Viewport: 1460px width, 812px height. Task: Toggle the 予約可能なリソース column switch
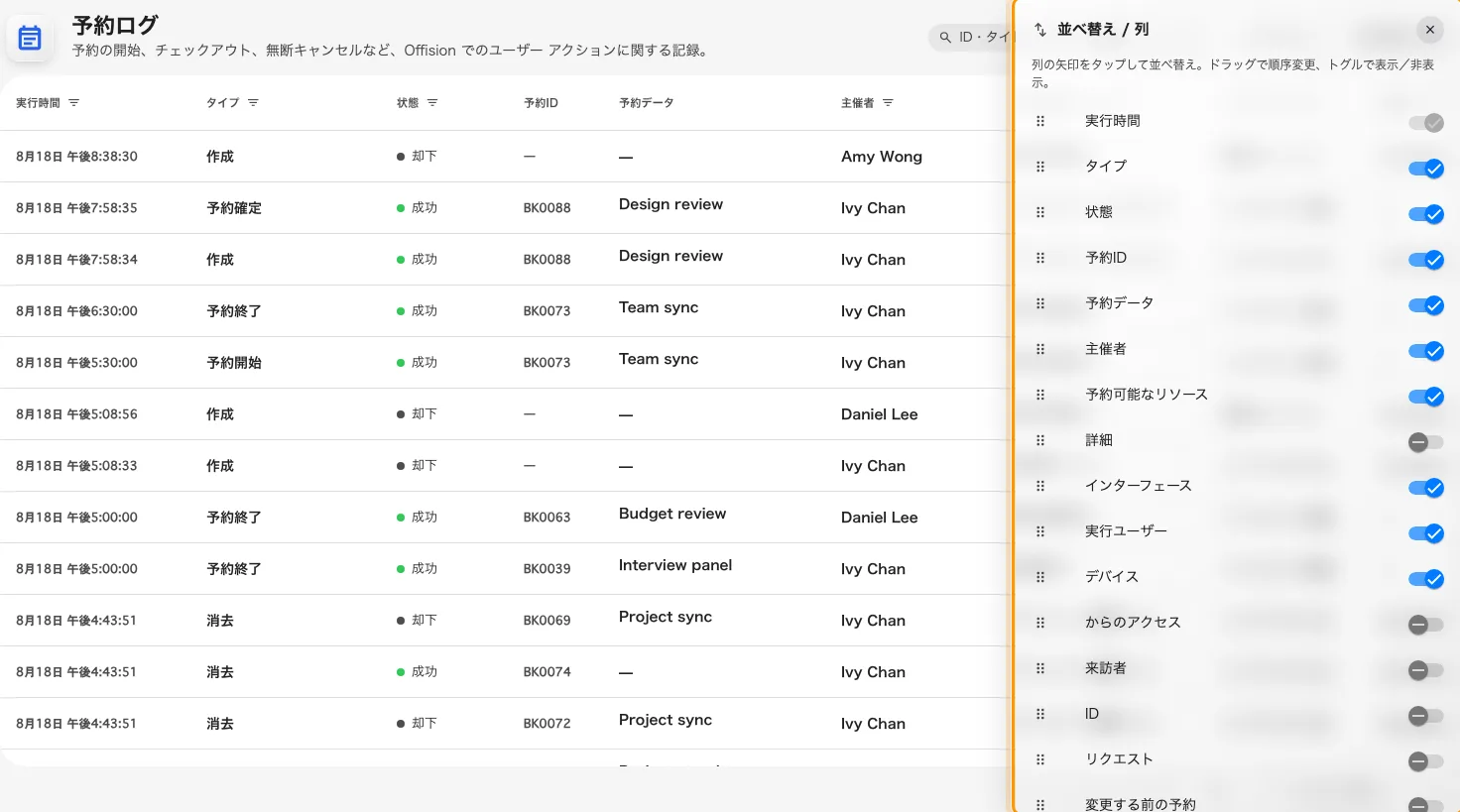point(1426,397)
